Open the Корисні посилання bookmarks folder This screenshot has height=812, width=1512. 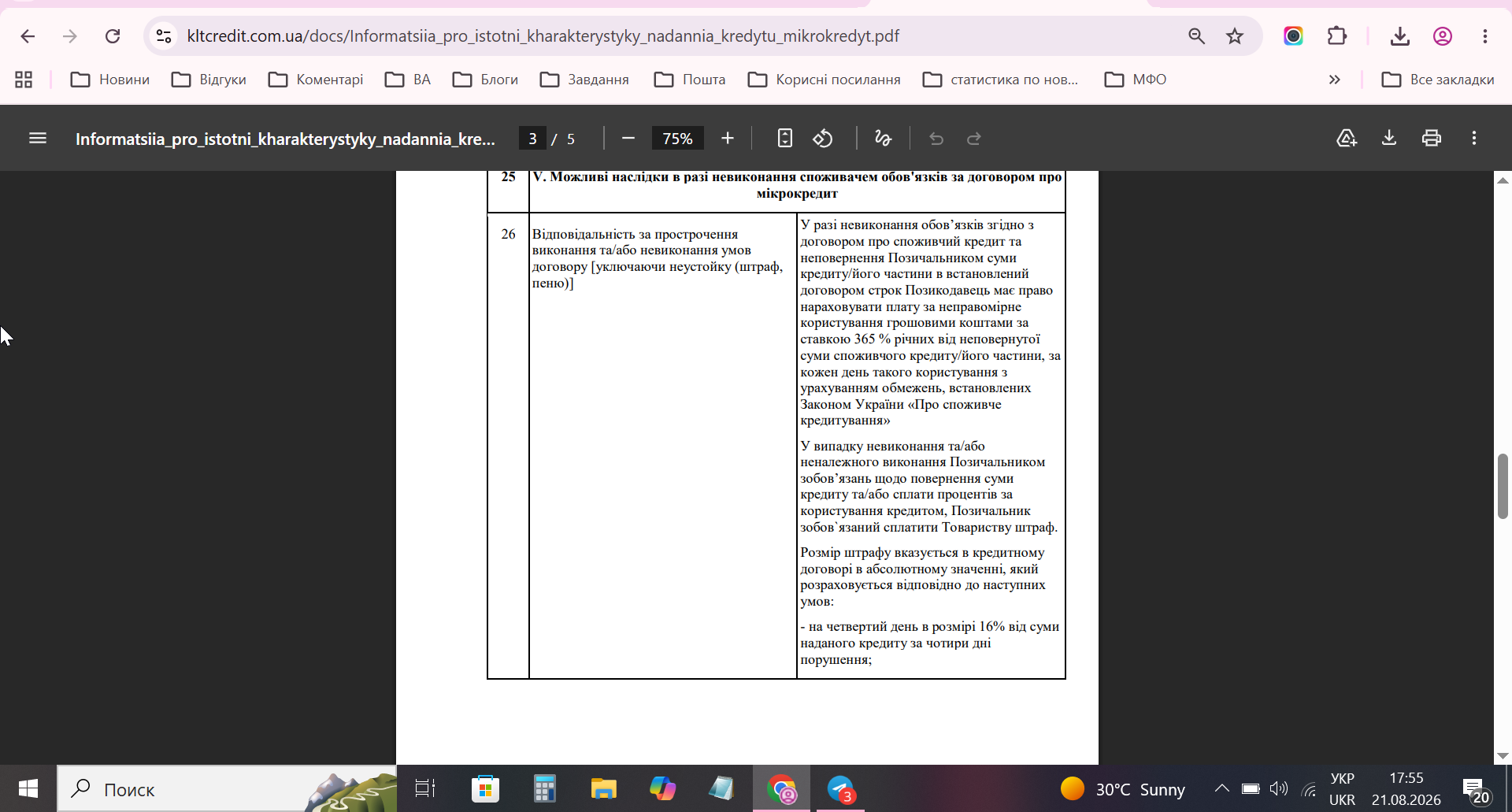(824, 80)
